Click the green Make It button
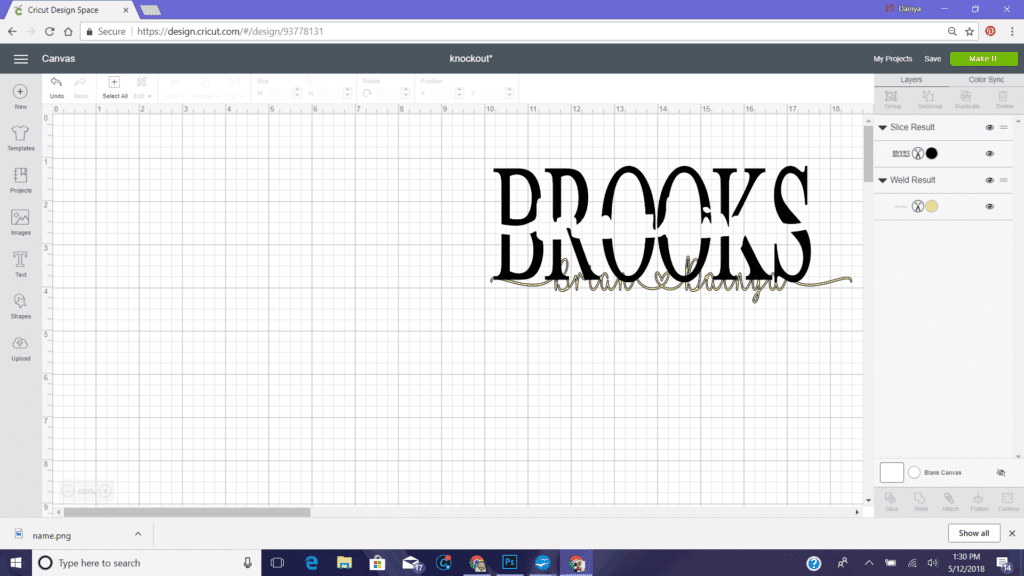The height and width of the screenshot is (576, 1024). point(983,59)
